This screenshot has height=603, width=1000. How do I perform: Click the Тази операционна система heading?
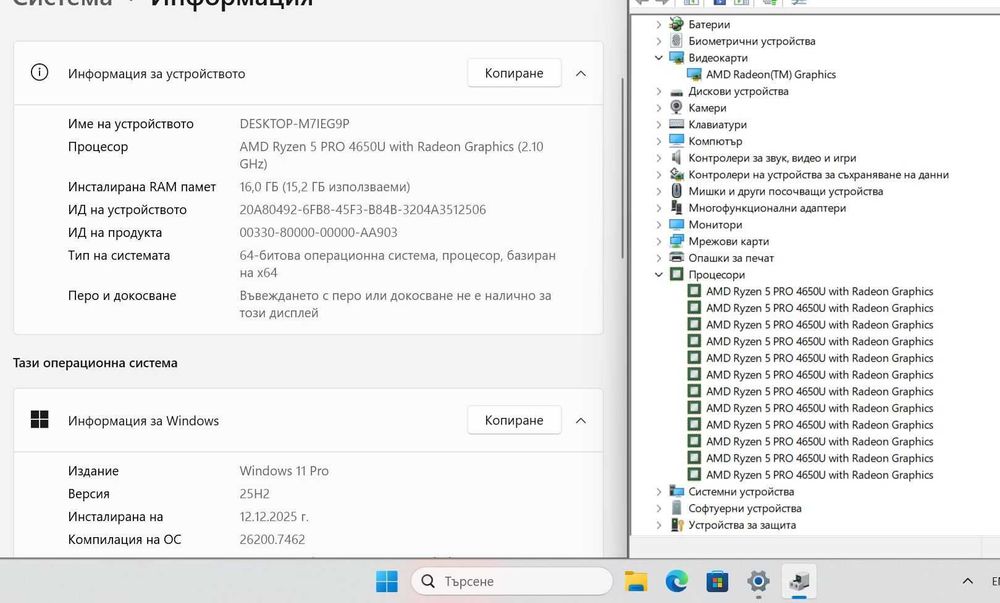(x=95, y=363)
